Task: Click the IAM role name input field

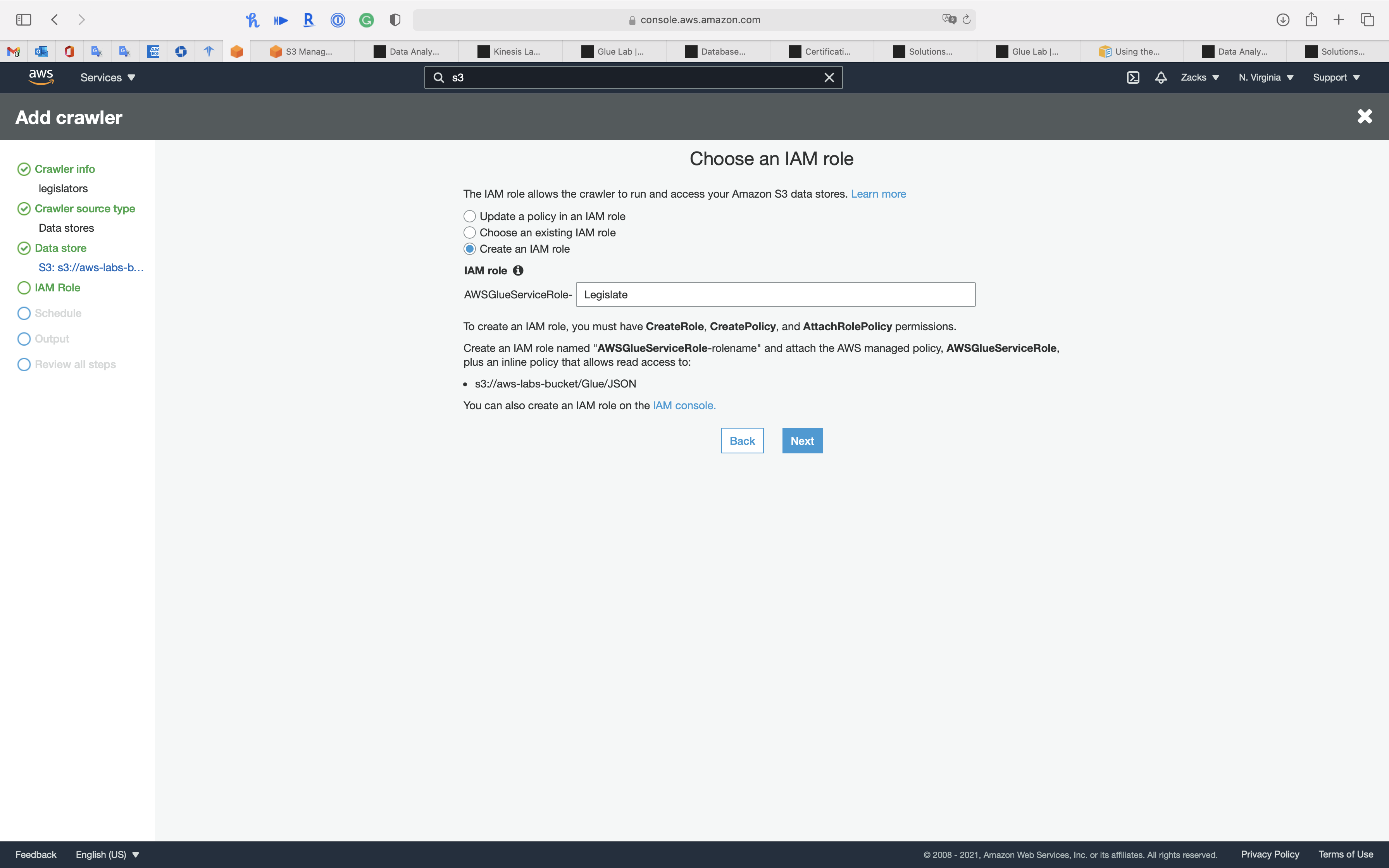Action: [x=775, y=294]
